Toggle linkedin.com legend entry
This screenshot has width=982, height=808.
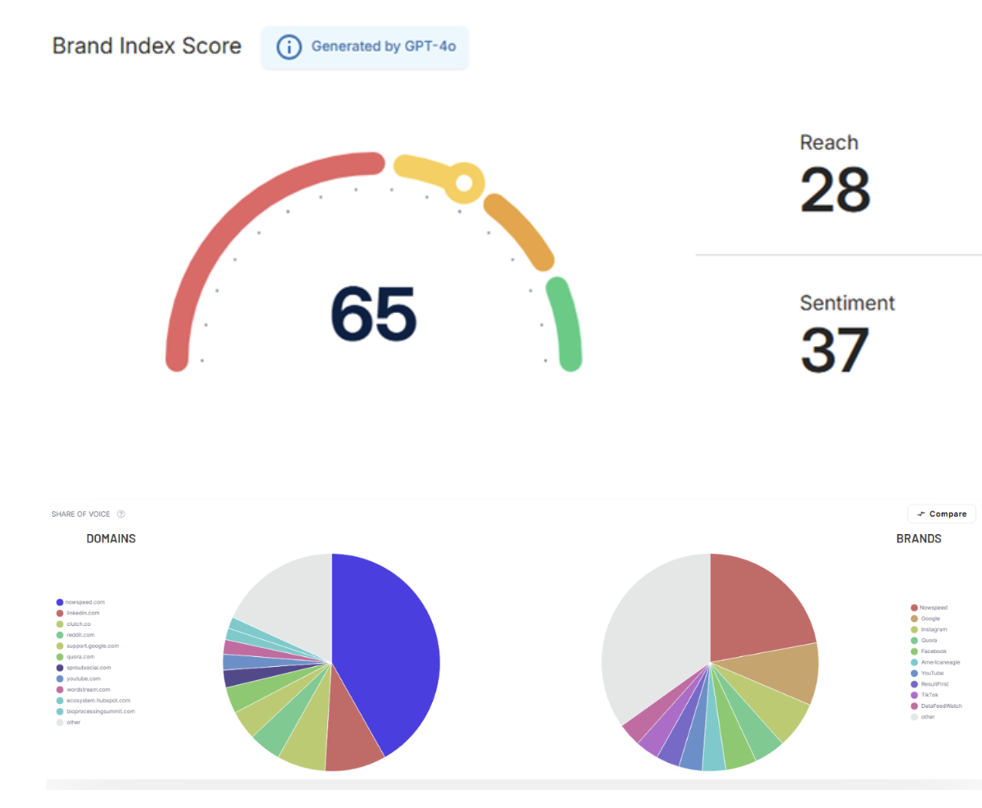coord(82,613)
